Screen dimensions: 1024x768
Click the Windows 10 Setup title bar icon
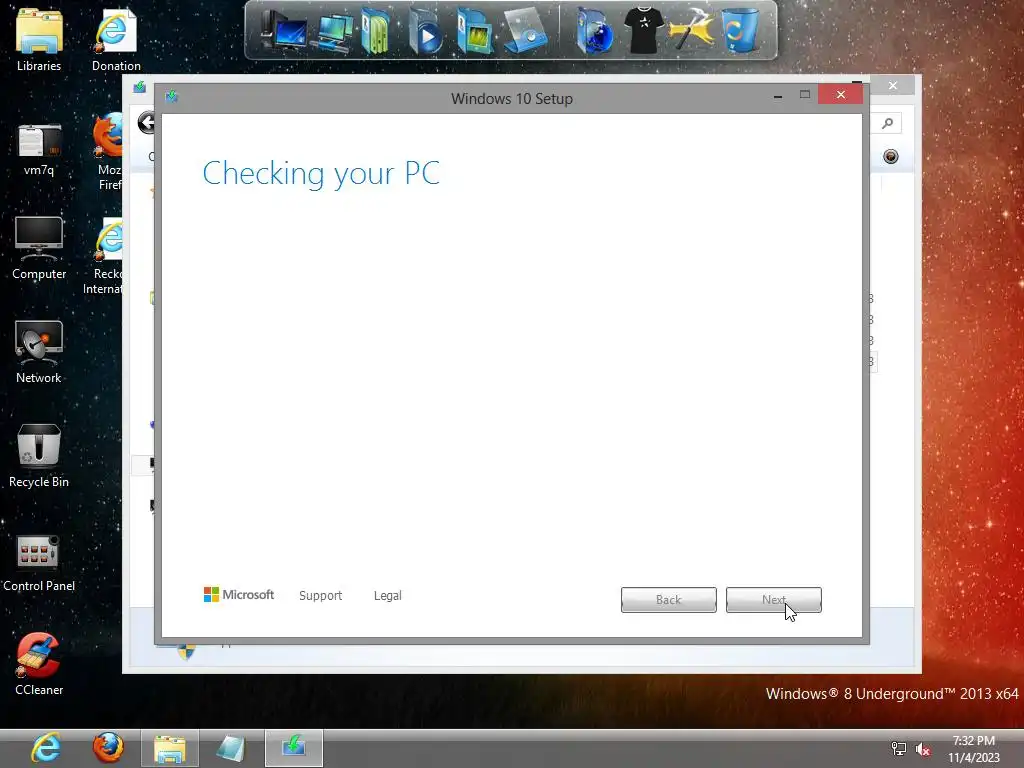point(172,97)
